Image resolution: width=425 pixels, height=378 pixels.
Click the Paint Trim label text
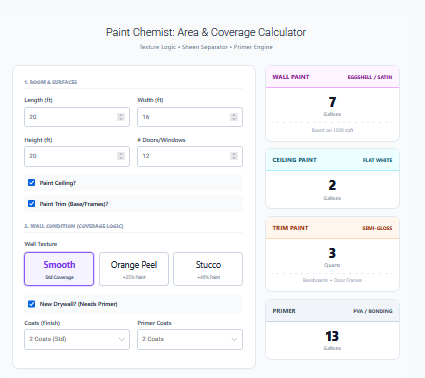pyautogui.click(x=74, y=204)
